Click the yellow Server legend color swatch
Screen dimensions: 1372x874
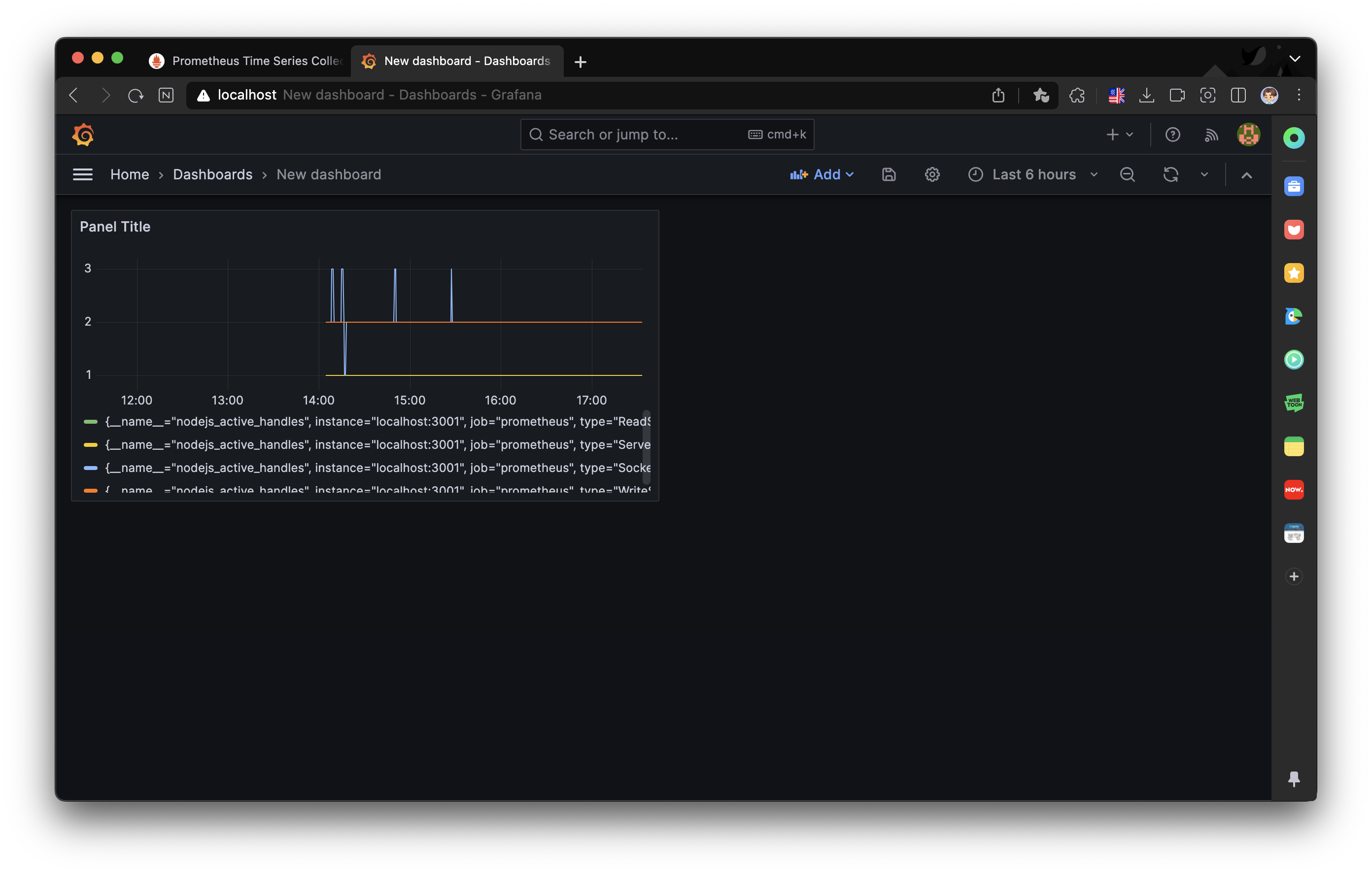(91, 445)
